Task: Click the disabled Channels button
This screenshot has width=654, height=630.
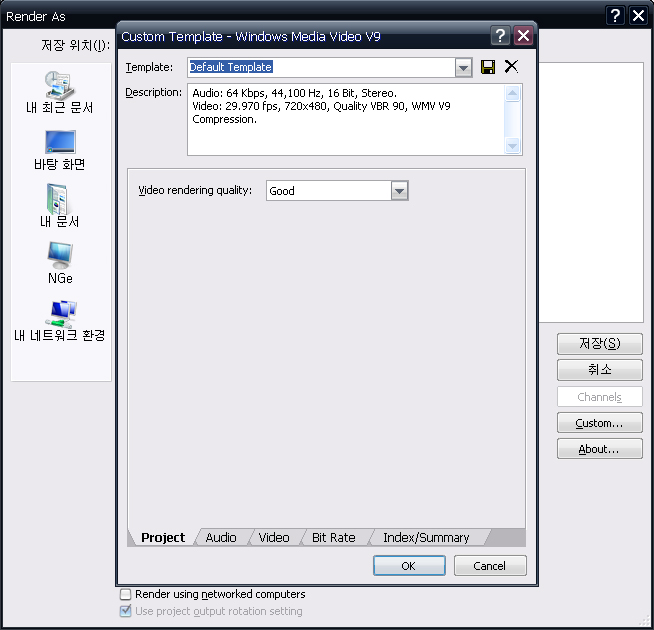Action: 599,397
